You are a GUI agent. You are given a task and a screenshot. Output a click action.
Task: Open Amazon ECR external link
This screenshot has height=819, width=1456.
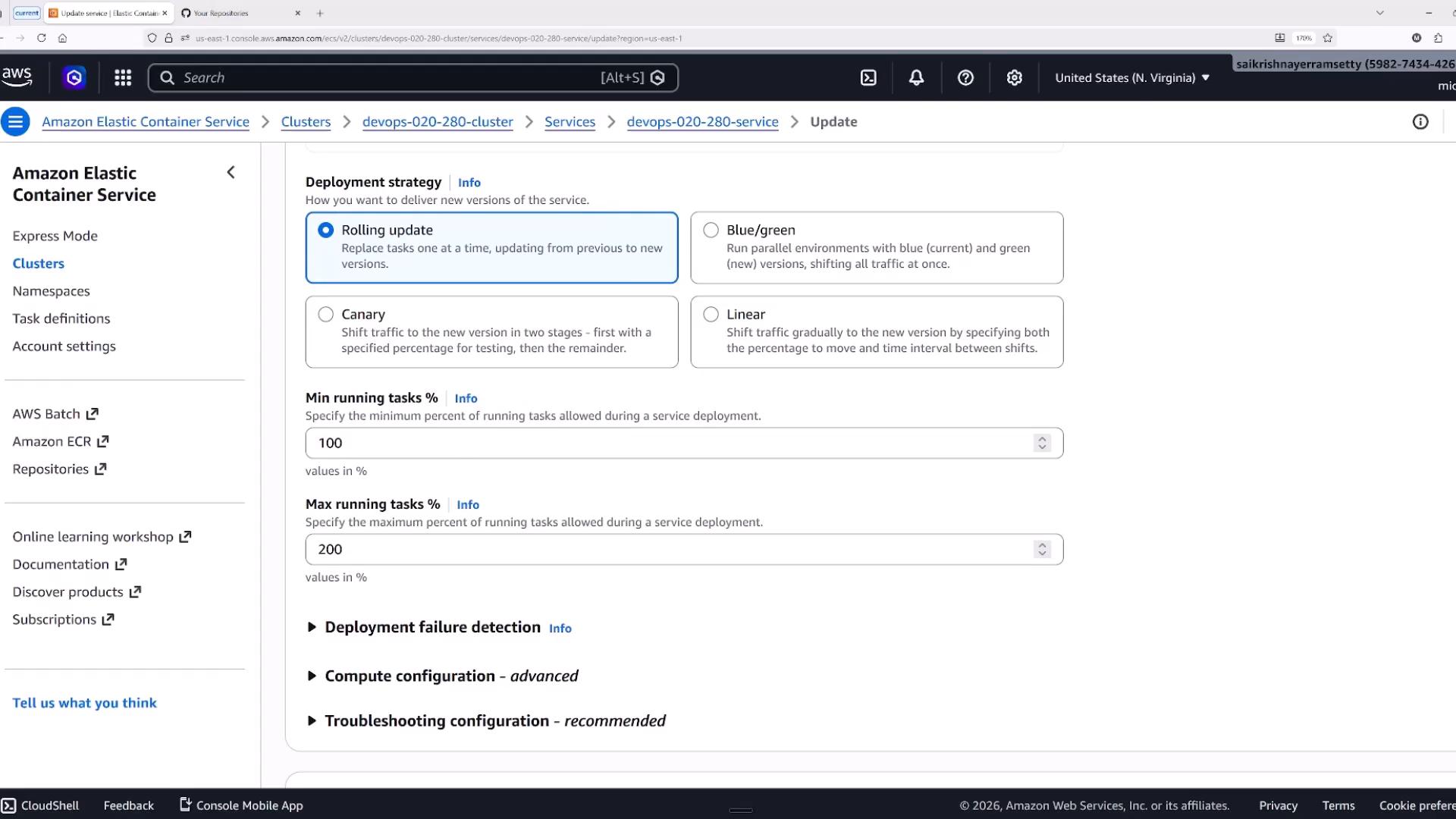pos(61,441)
